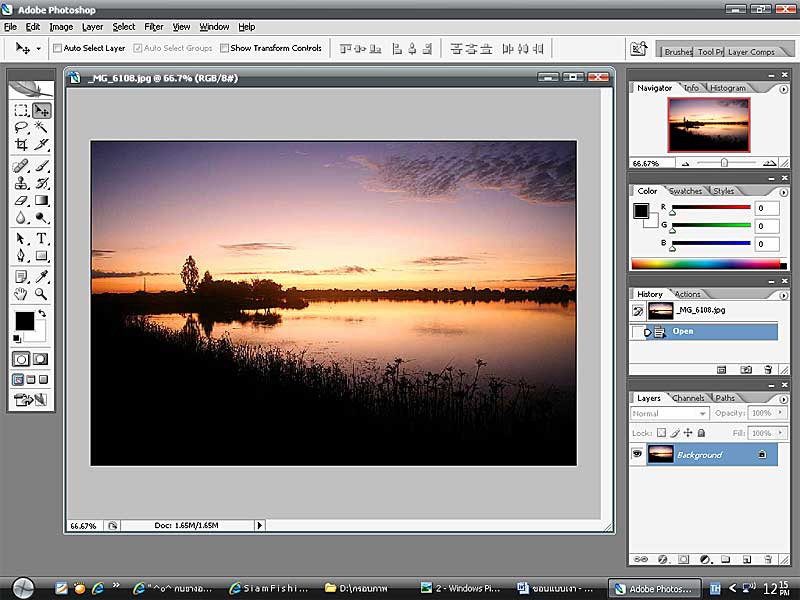
Task: Toggle lock transparent pixels in Layers panel
Action: [661, 433]
